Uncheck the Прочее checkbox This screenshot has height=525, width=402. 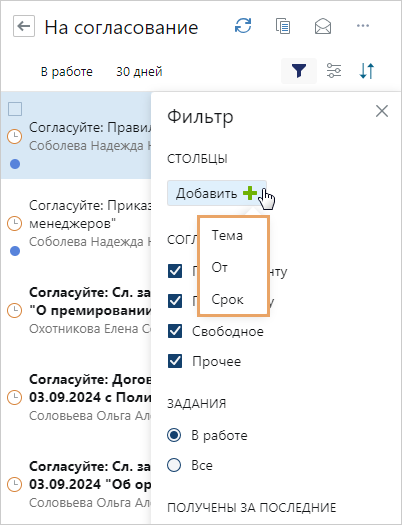[x=175, y=361]
